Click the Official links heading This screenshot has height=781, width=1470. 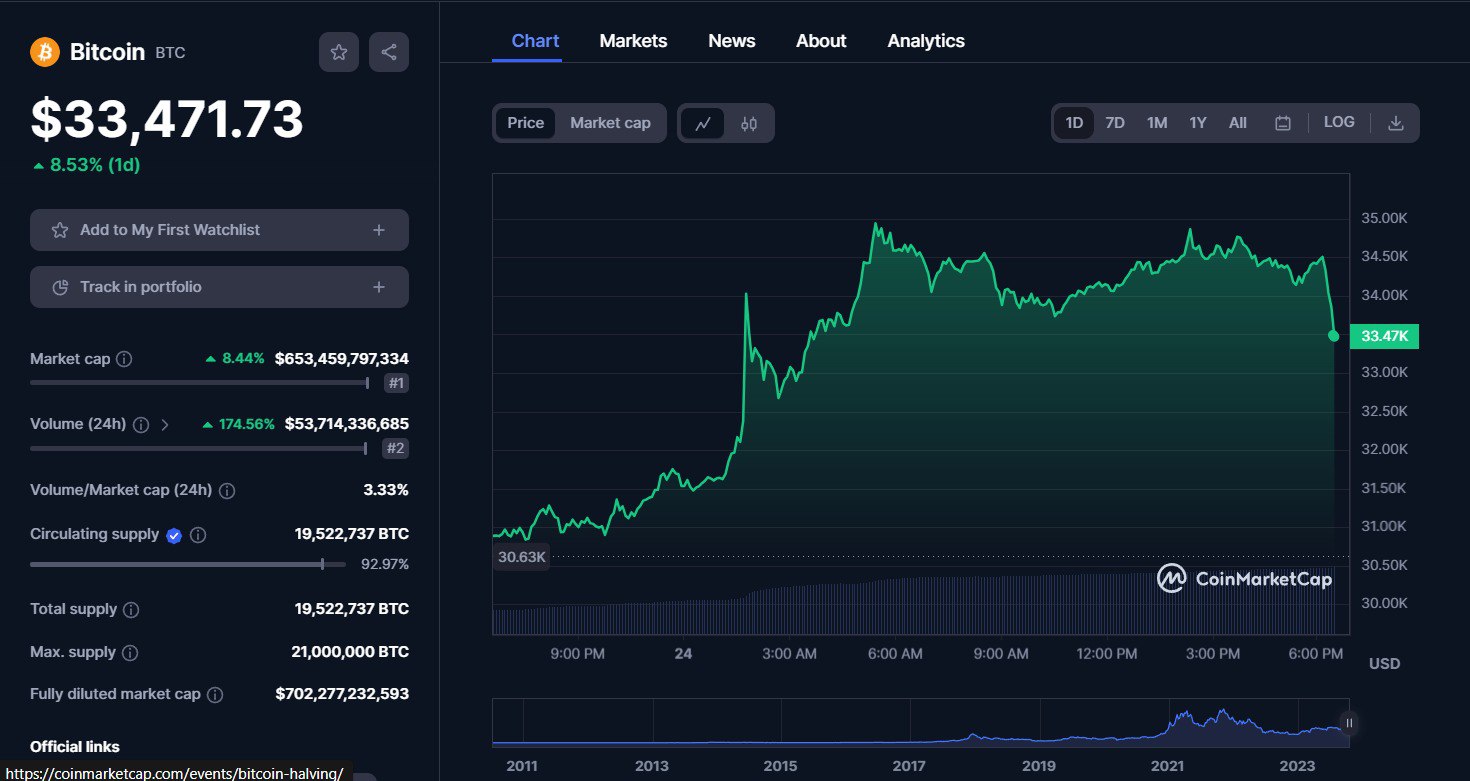[75, 746]
